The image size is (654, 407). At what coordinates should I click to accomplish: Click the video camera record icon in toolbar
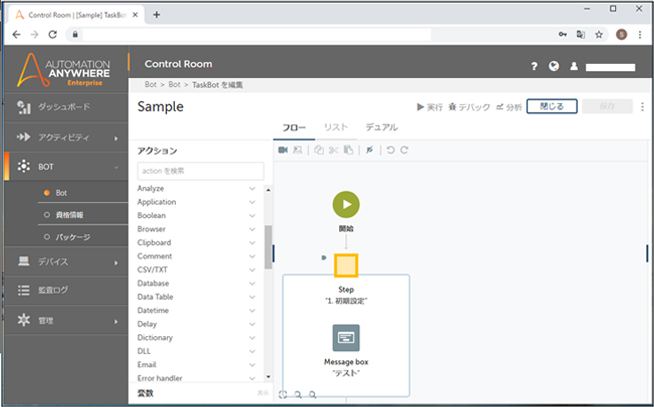(x=283, y=149)
